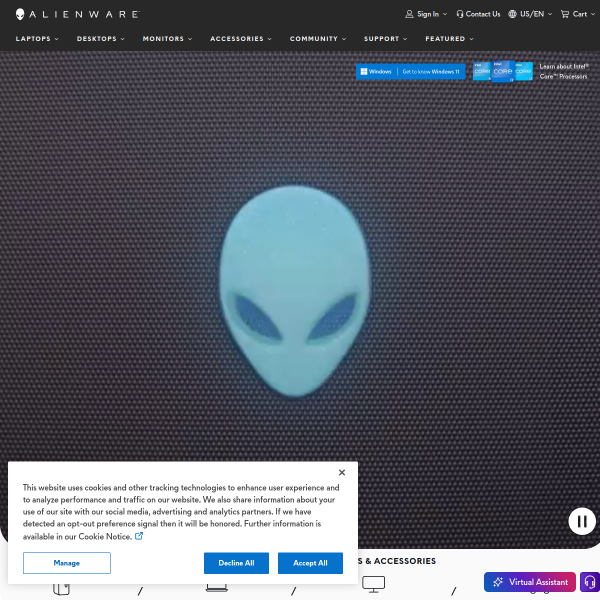Image resolution: width=600 pixels, height=600 pixels.
Task: Expand the Cart dropdown
Action: coord(578,14)
